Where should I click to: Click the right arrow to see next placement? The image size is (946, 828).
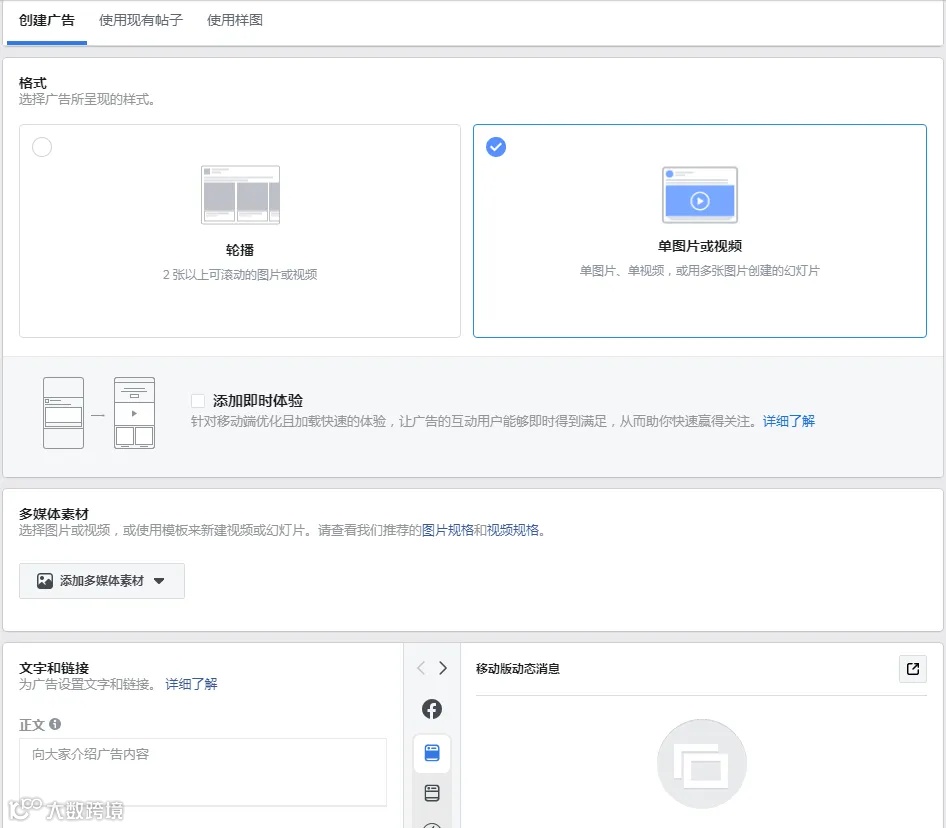(x=443, y=668)
